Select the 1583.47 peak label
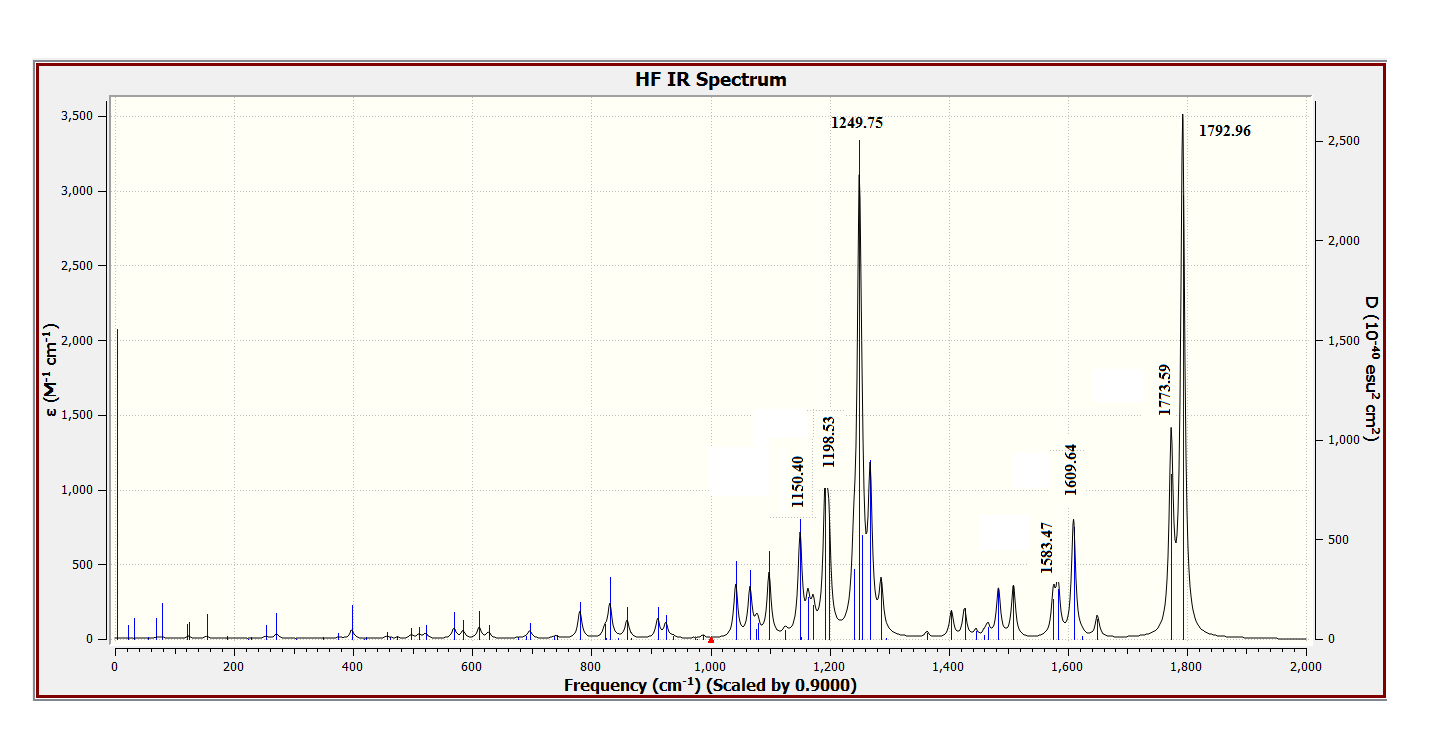The image size is (1456, 736). tap(1047, 548)
